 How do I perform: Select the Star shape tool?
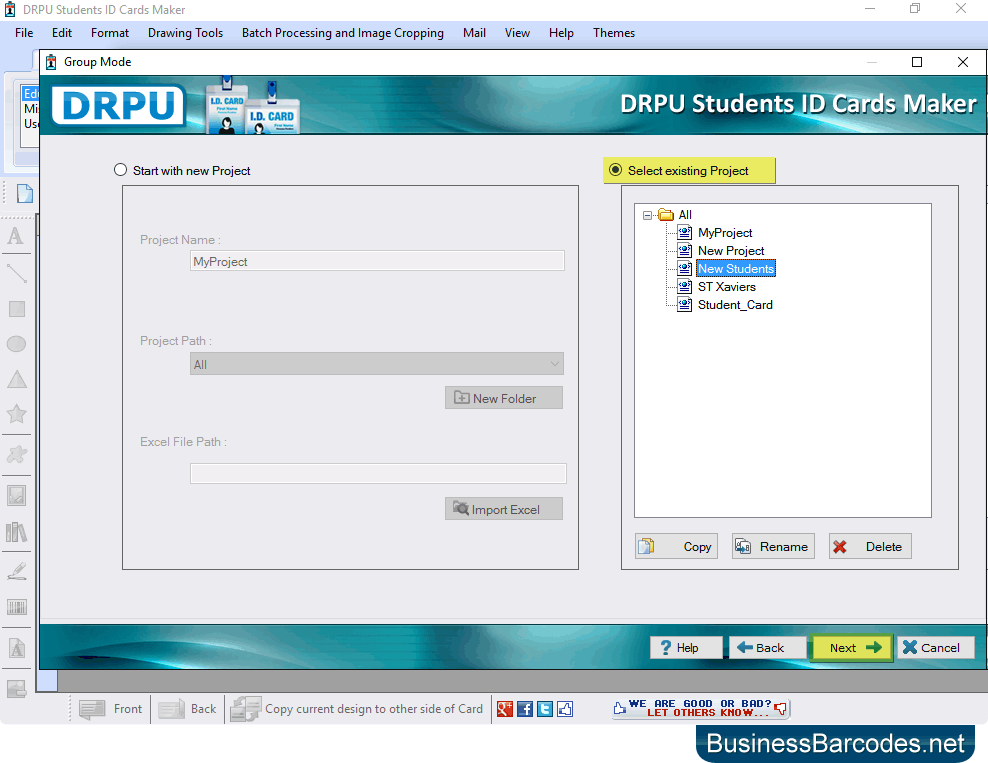pyautogui.click(x=16, y=414)
